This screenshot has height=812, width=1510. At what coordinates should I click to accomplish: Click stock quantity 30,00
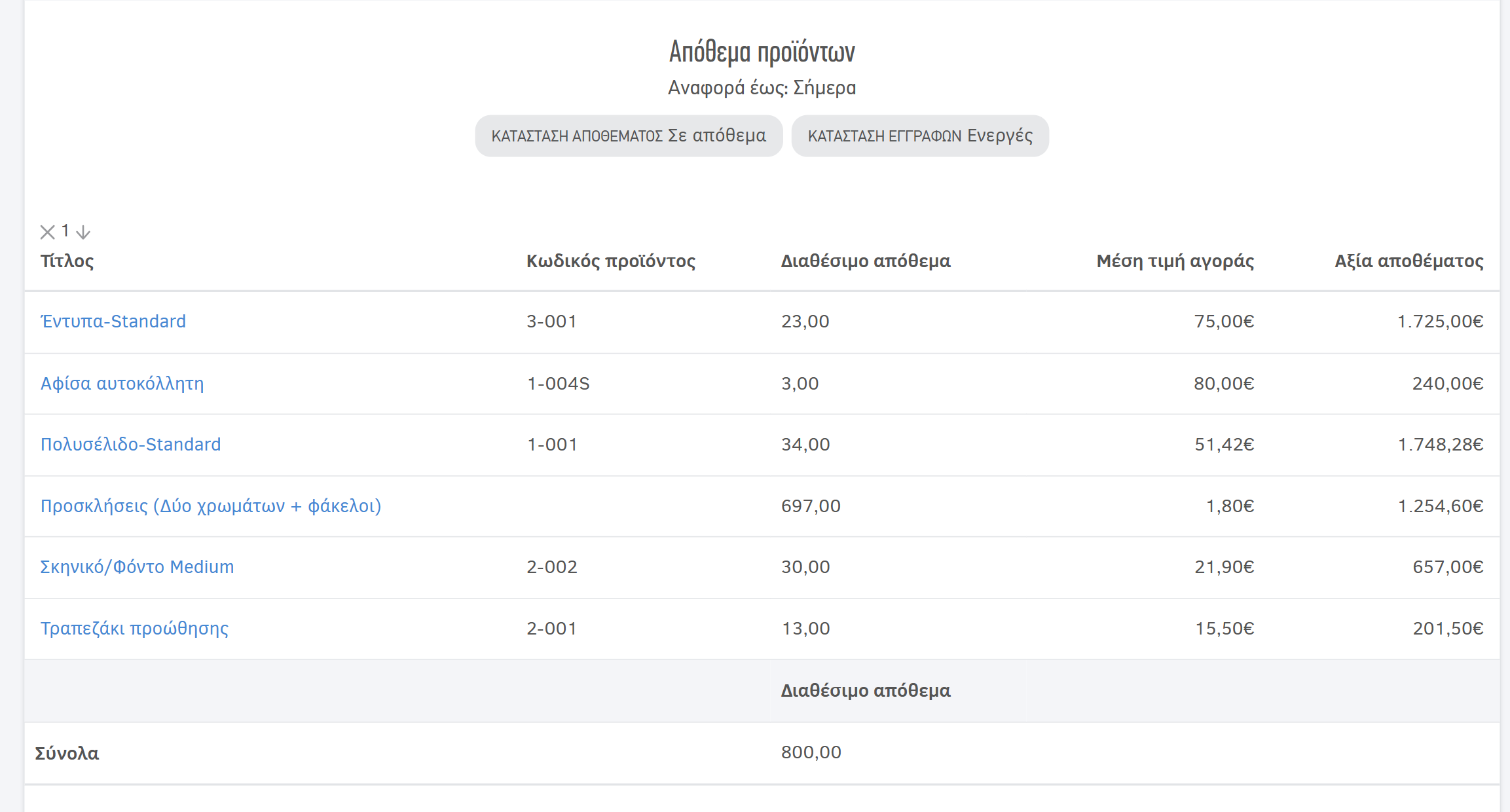coord(805,567)
